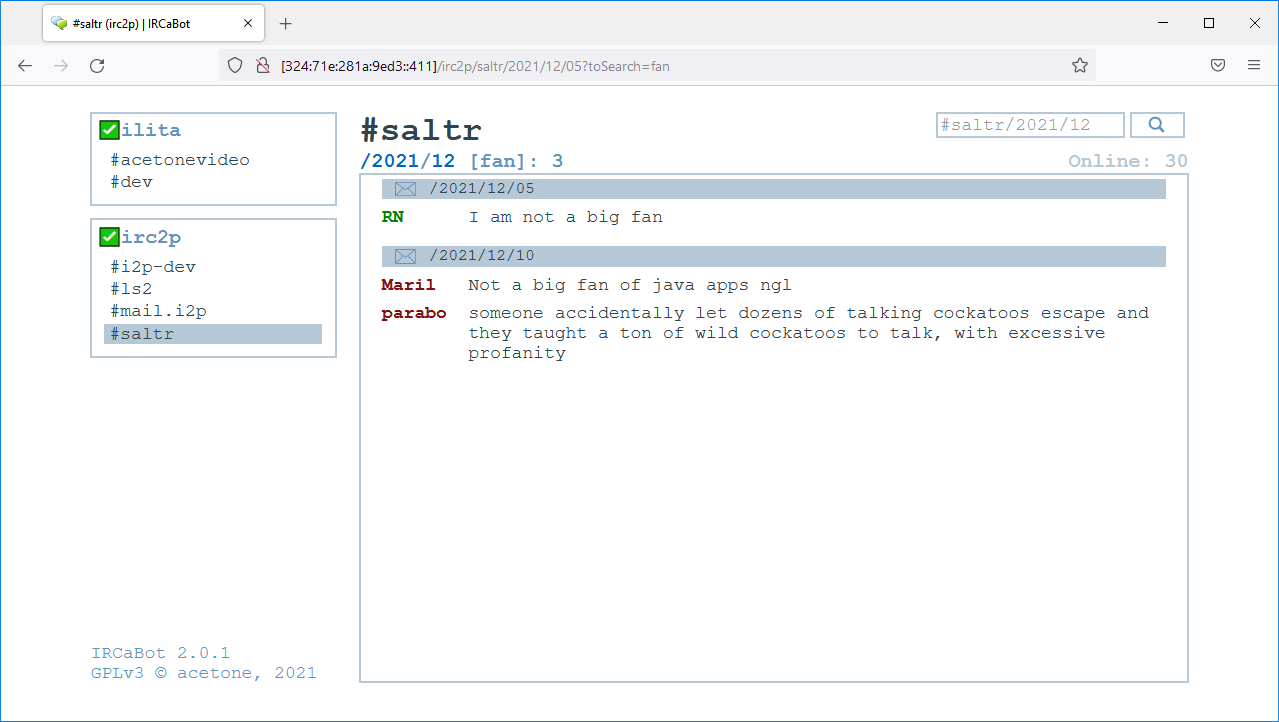Click the magnifier search button
1279x722 pixels.
click(1157, 125)
